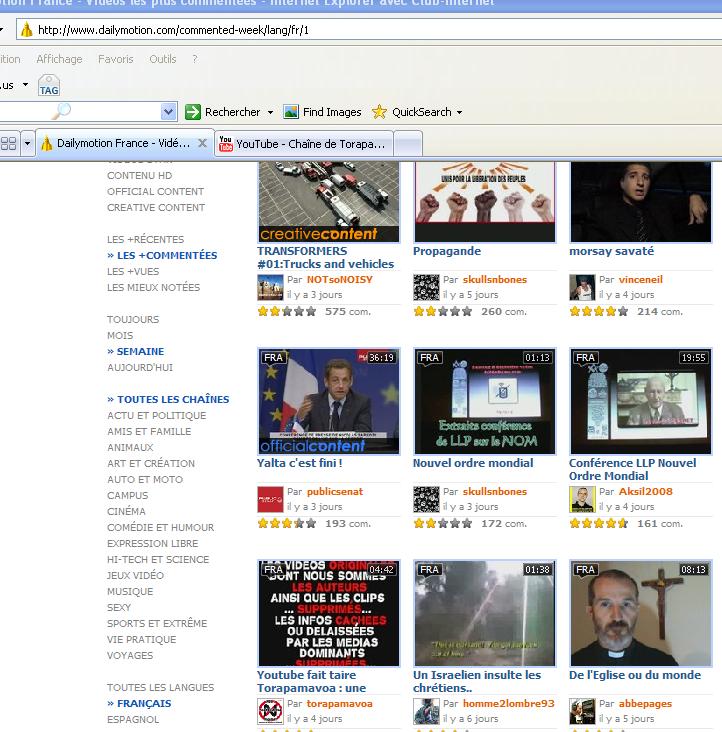
Task: Click the green Rechercher arrow icon
Action: pyautogui.click(x=193, y=112)
